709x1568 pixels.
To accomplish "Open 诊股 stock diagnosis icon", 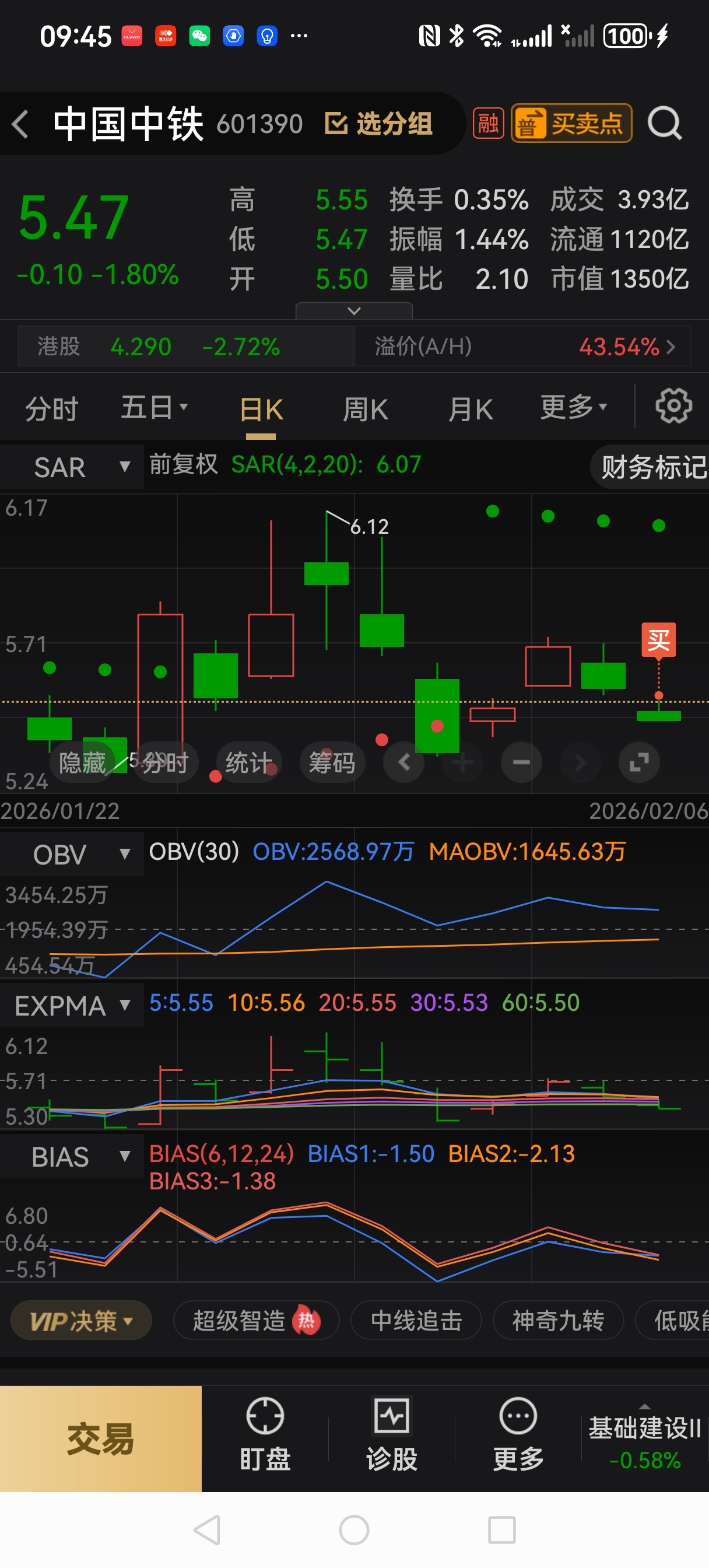I will 391,1434.
